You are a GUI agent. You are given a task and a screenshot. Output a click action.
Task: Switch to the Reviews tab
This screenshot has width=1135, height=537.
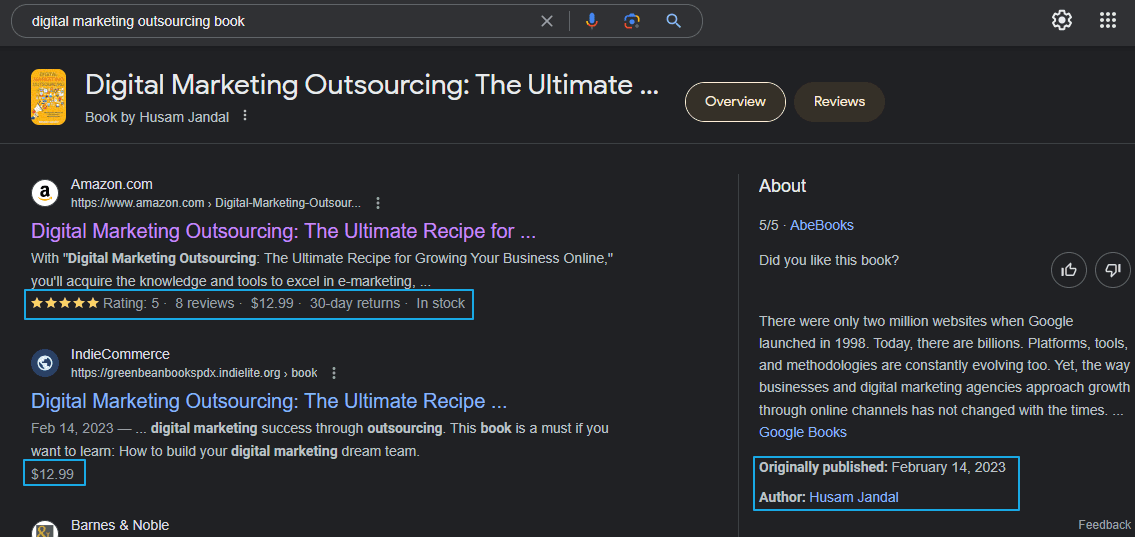(840, 102)
